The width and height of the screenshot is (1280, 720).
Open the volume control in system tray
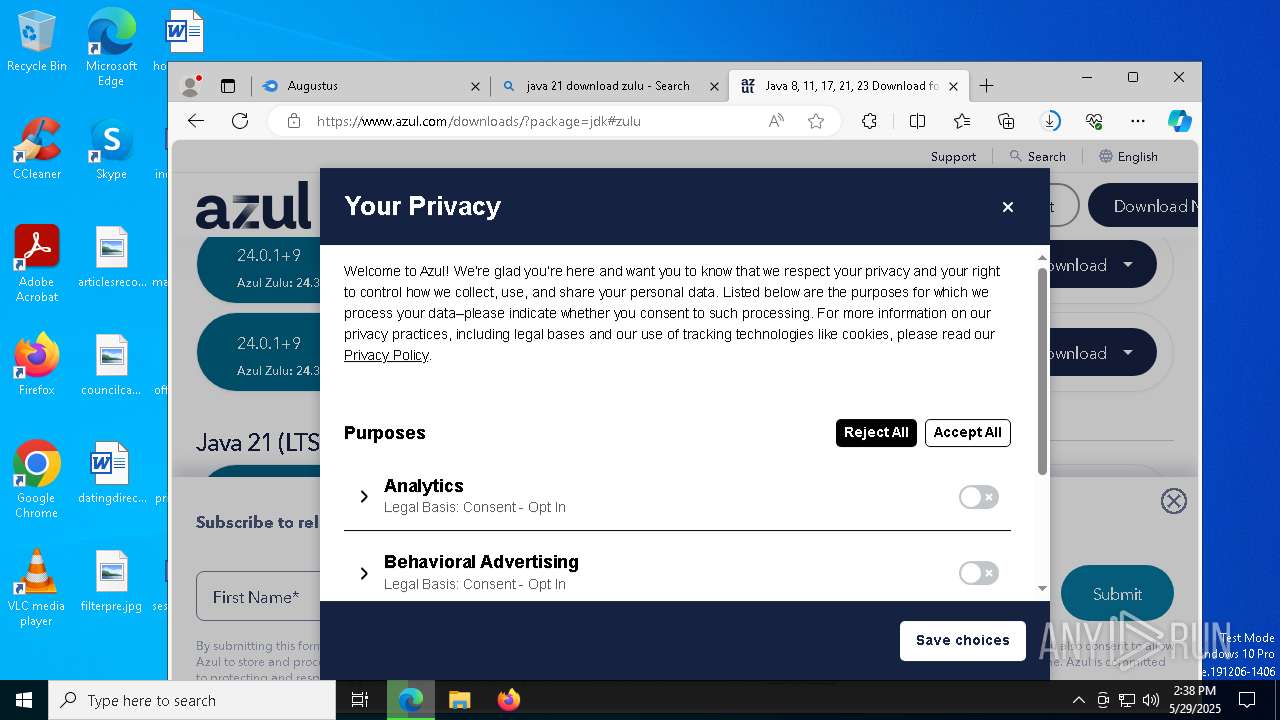tap(1151, 700)
